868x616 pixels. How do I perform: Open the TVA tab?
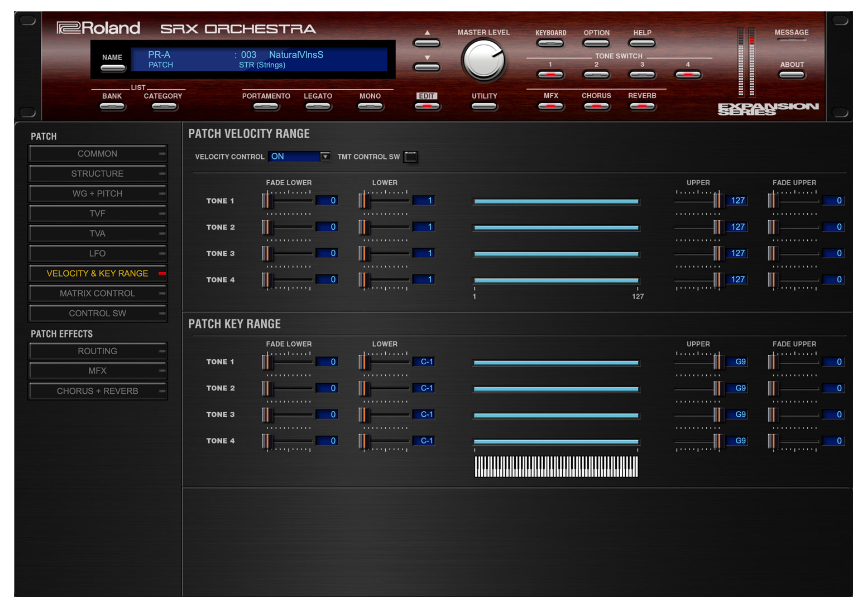point(97,234)
